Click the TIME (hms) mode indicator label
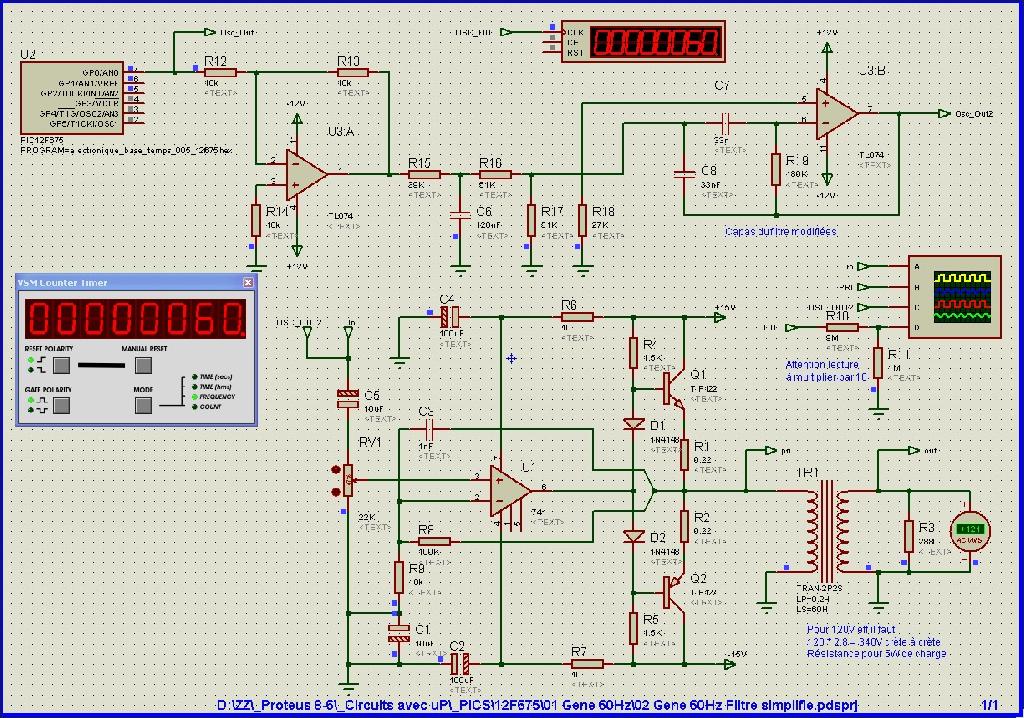Image resolution: width=1024 pixels, height=718 pixels. pyautogui.click(x=216, y=387)
